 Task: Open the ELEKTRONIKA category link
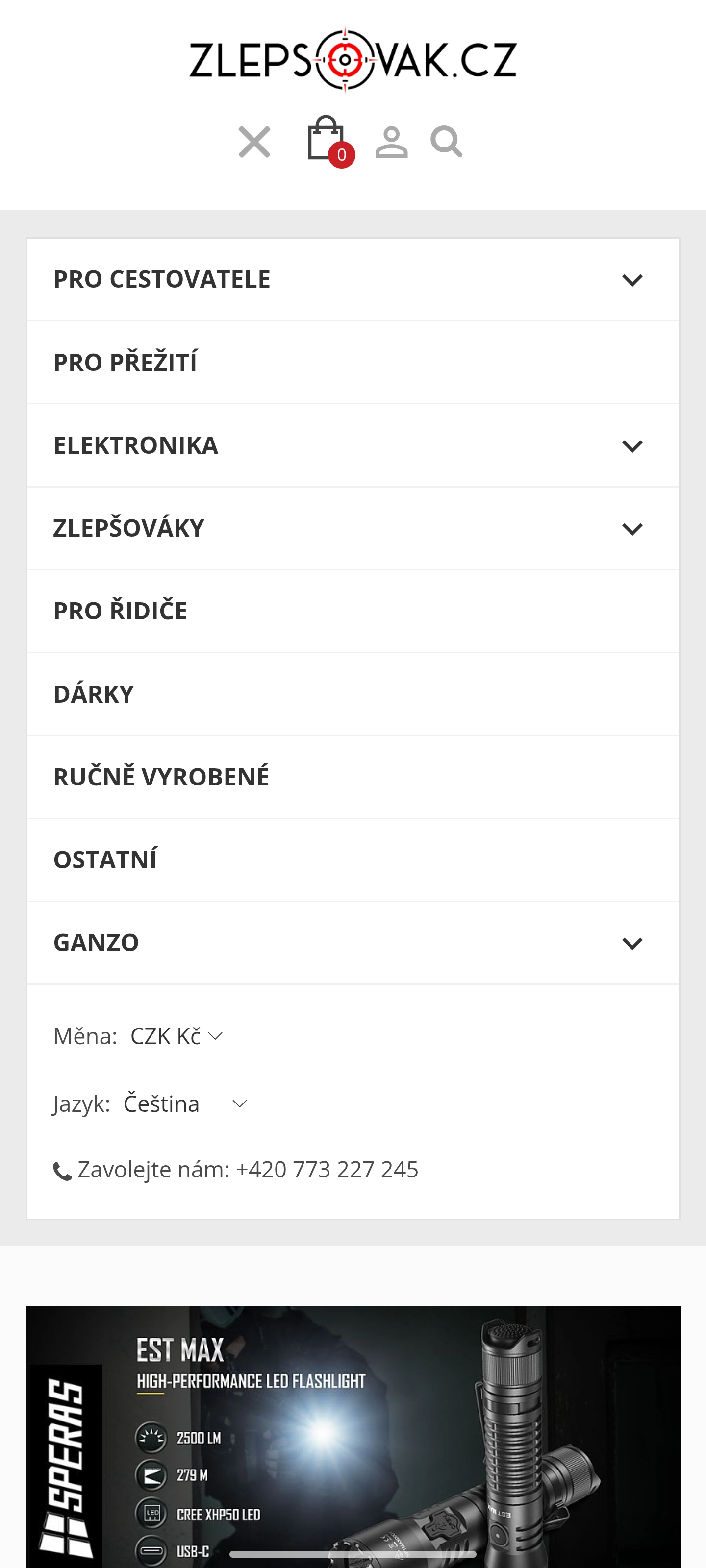click(x=136, y=445)
